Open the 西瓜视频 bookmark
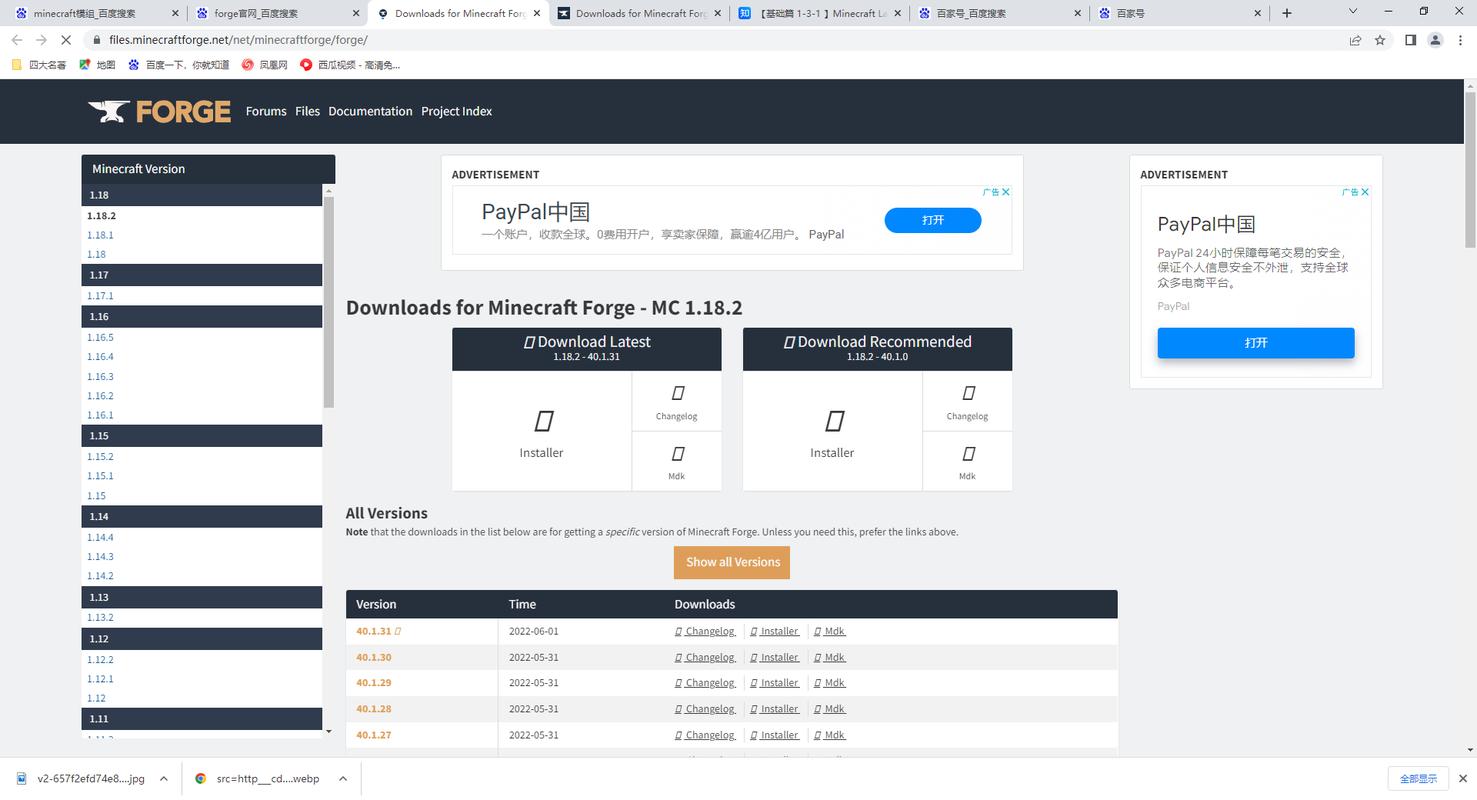The image size is (1477, 800). (351, 65)
